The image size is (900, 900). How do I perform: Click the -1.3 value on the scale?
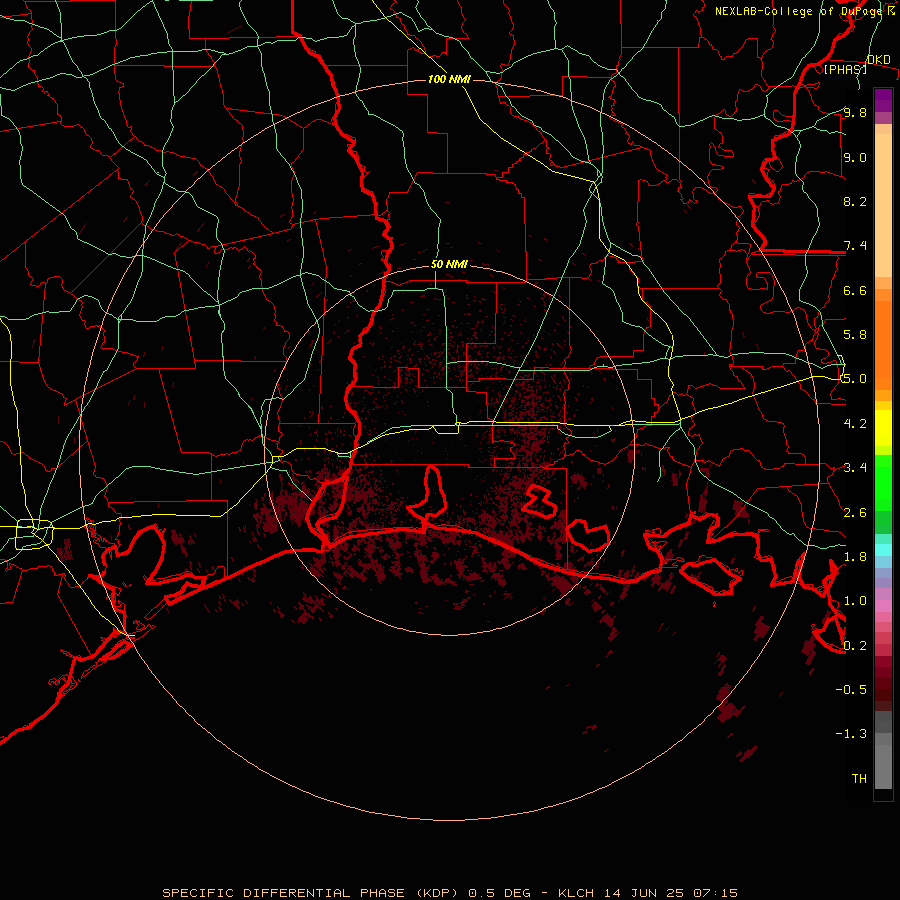(x=851, y=734)
